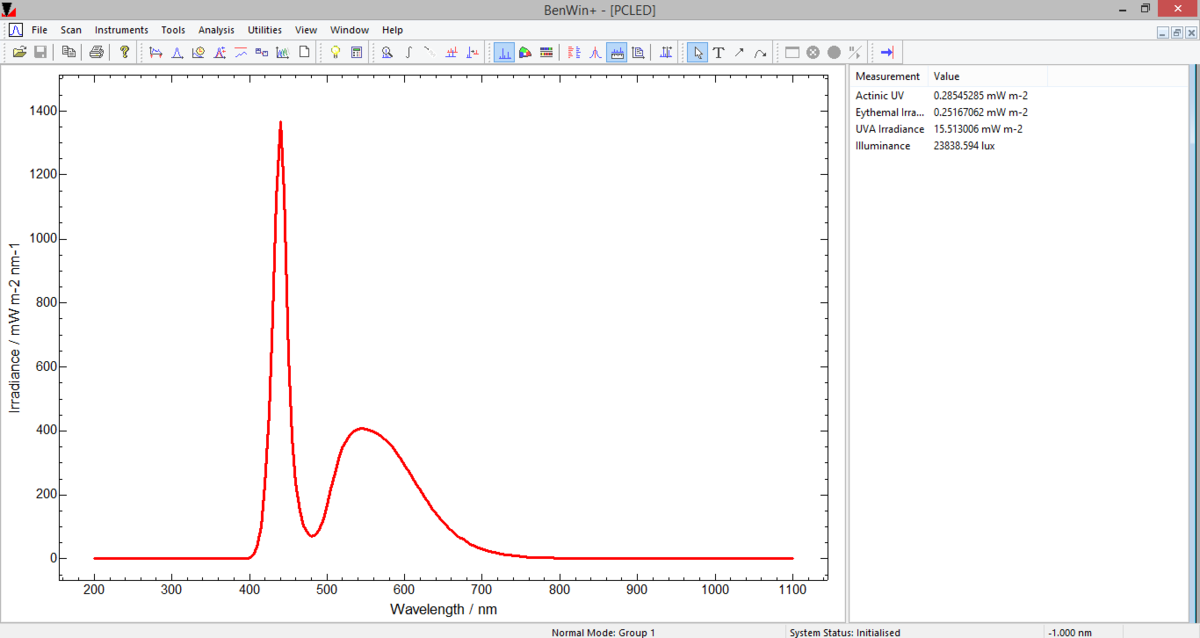Select the Text annotation tool
The height and width of the screenshot is (638, 1200).
point(718,51)
